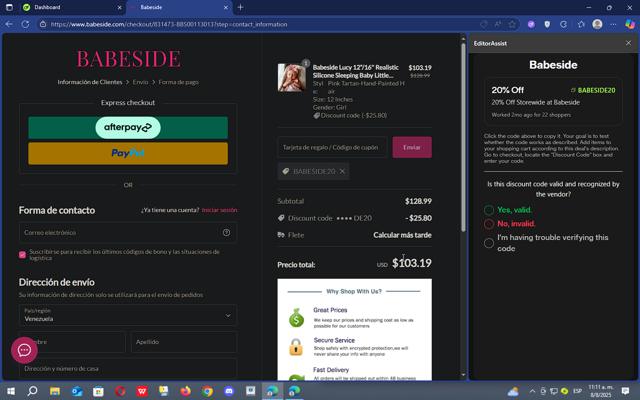Pay with the PayPal express button
Screen dimensions: 640x400
point(128,153)
